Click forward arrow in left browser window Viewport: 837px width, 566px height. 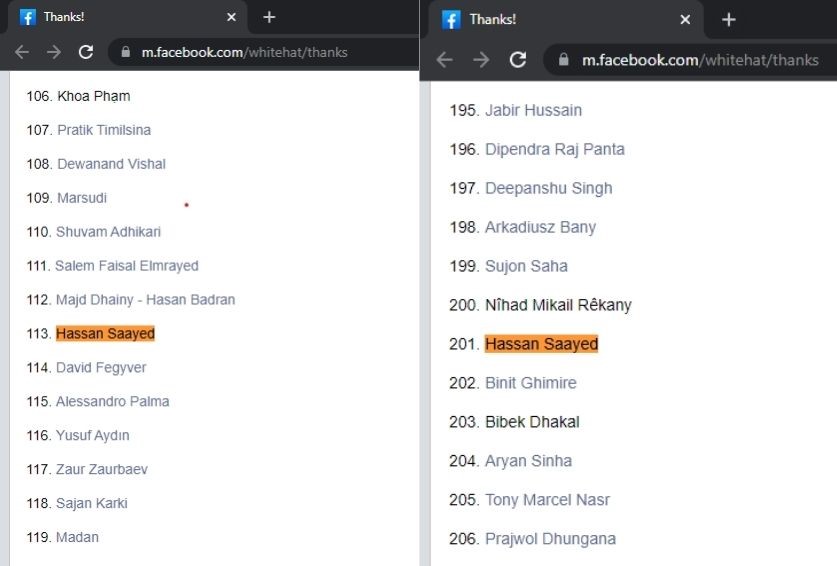54,52
